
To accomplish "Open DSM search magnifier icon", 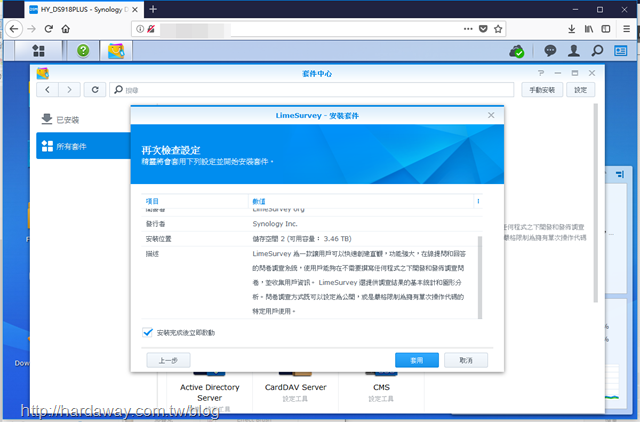I will (597, 51).
